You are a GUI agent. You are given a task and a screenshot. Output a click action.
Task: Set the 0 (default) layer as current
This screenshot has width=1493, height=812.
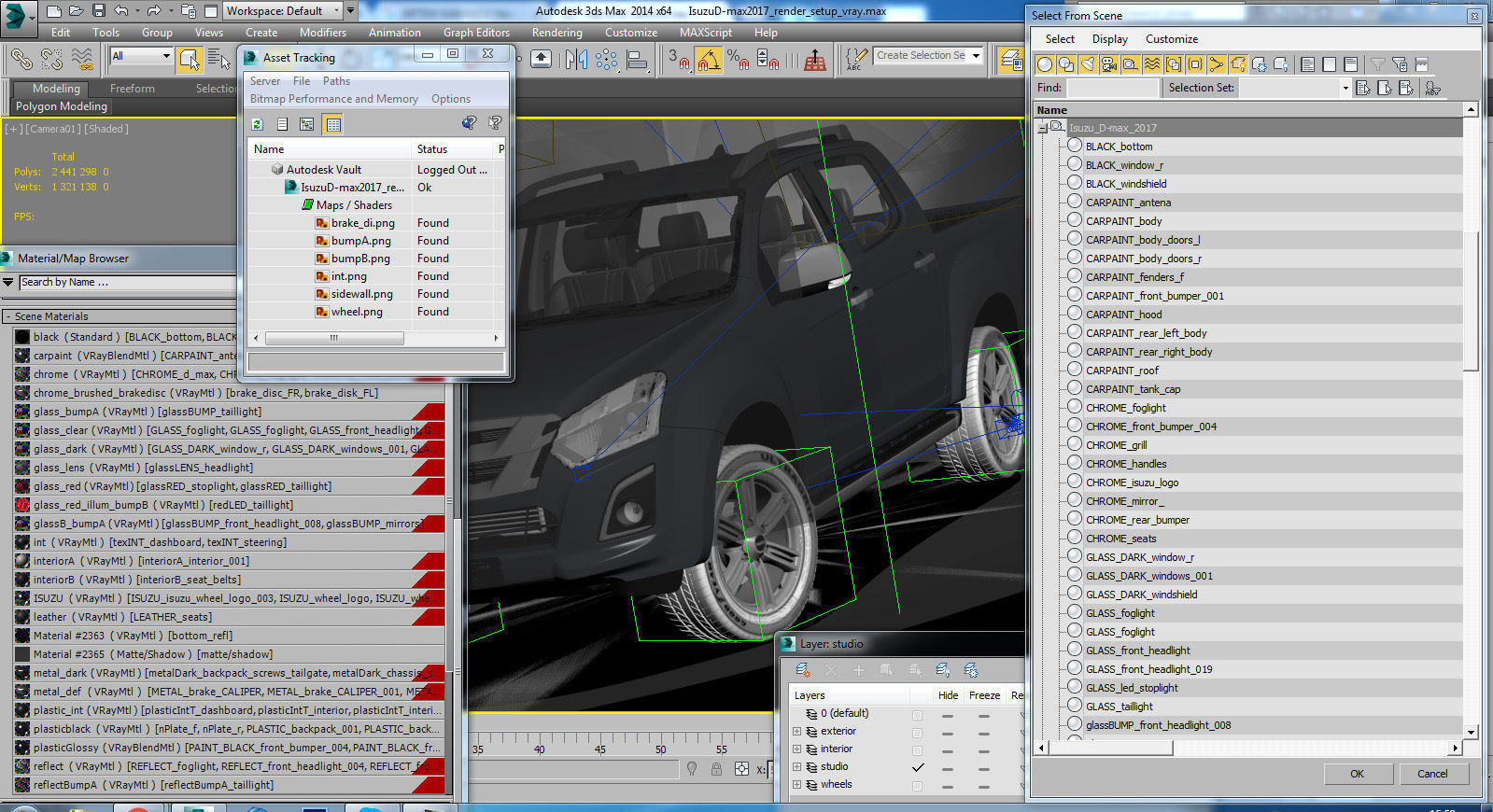tap(917, 714)
